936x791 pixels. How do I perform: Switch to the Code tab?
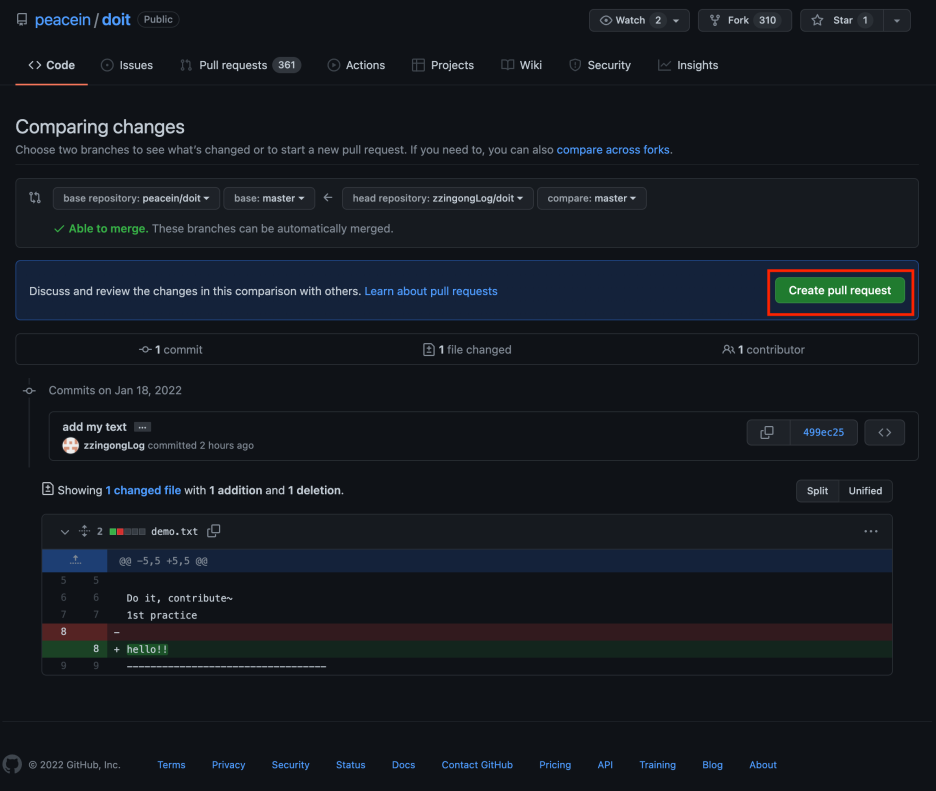tap(51, 65)
